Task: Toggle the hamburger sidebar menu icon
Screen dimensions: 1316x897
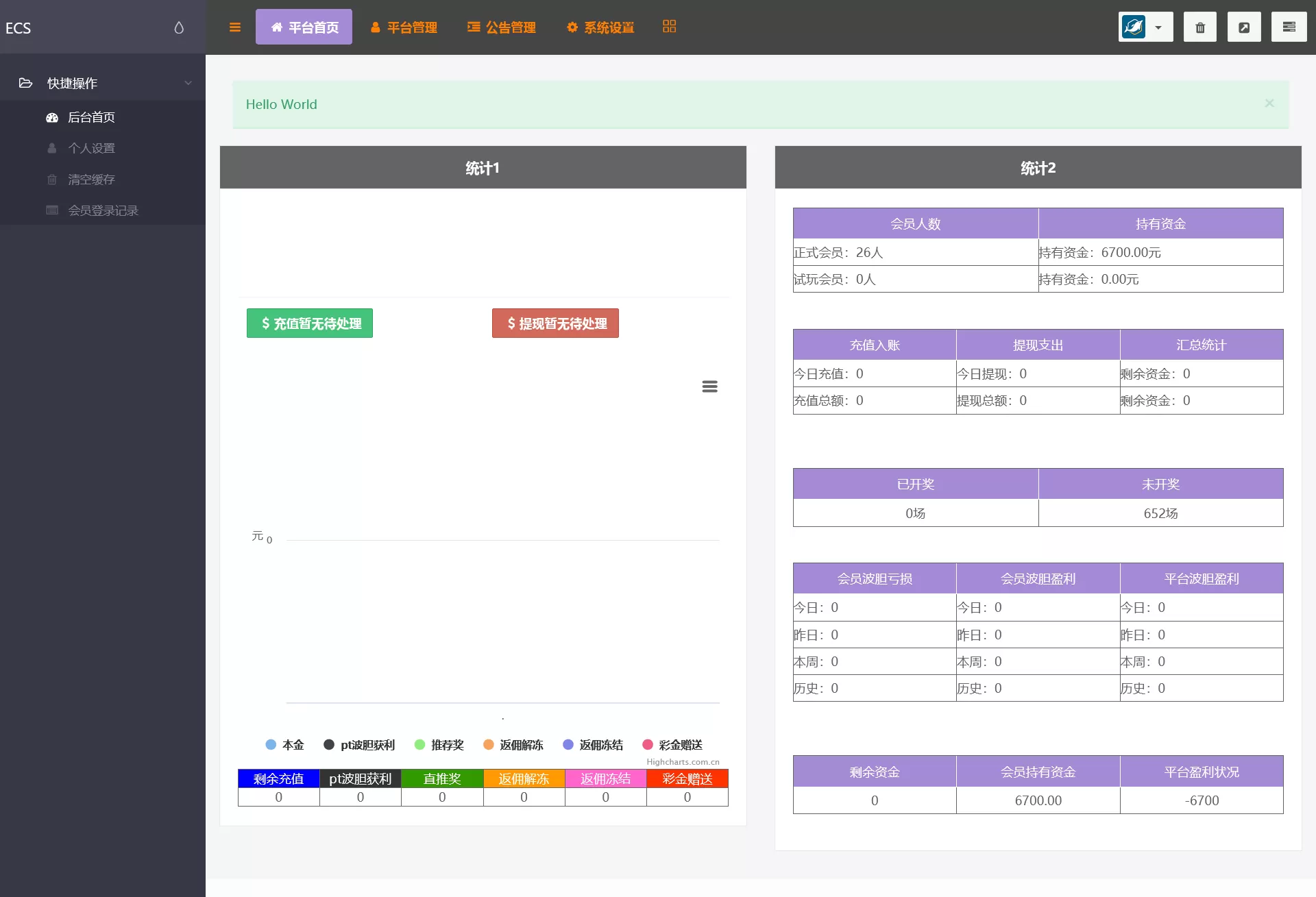Action: tap(235, 27)
